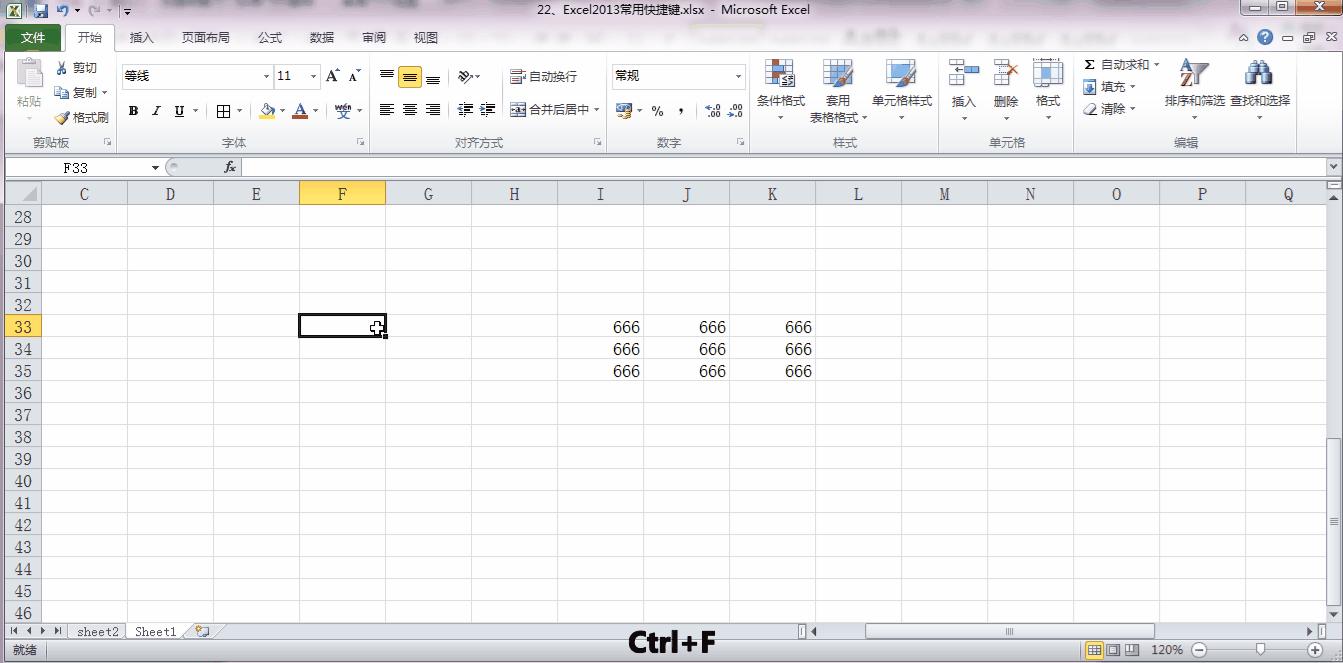Screen dimensions: 1343x663
Task: Open the File (文件) tab
Action: coord(33,38)
